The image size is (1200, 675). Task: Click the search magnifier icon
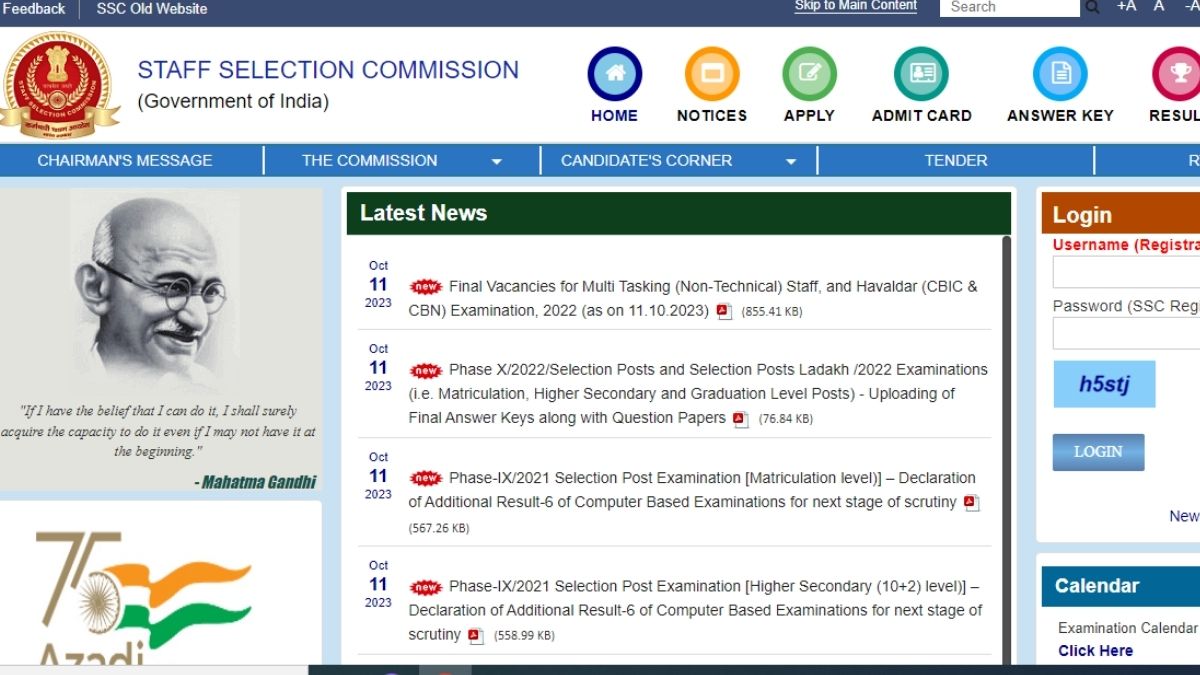click(x=1092, y=8)
